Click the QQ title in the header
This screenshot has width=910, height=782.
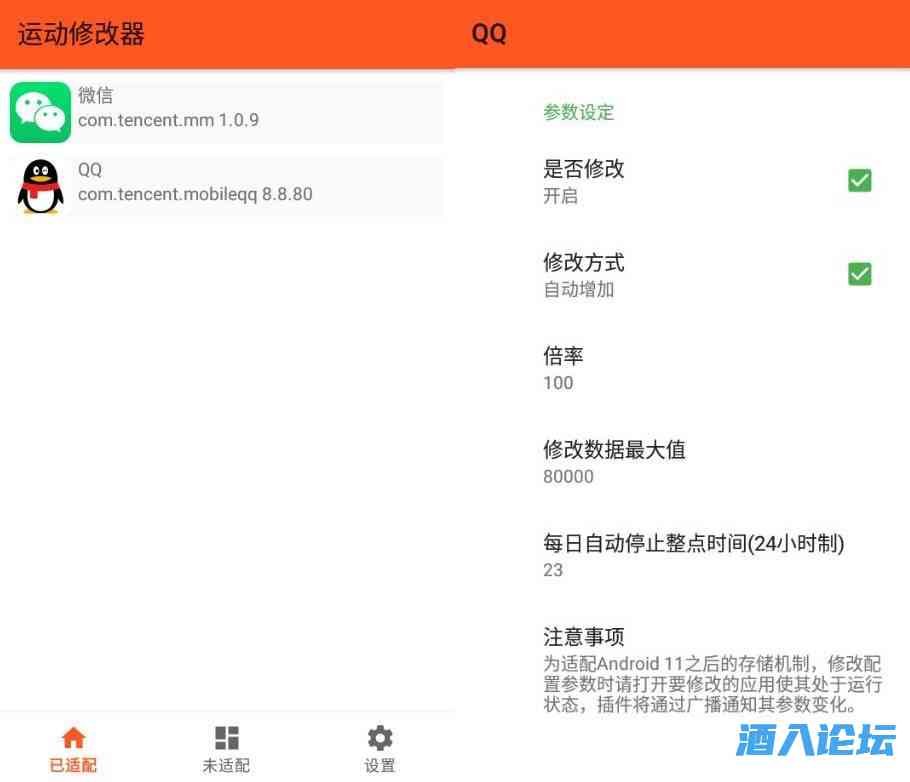pyautogui.click(x=489, y=34)
